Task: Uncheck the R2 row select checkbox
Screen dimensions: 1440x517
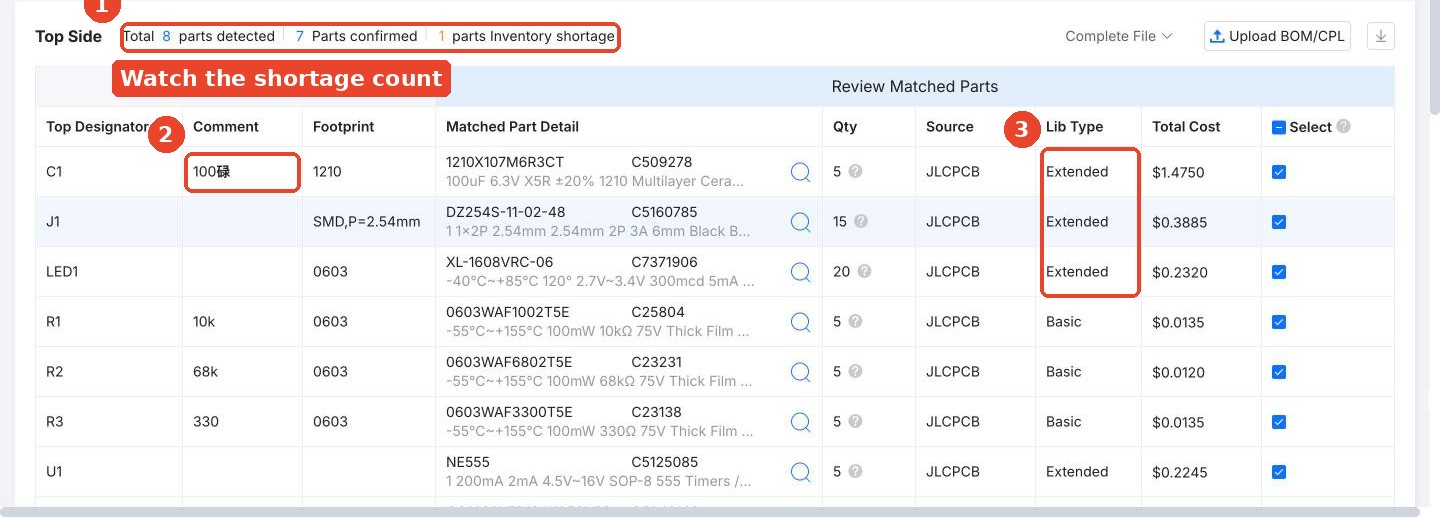Action: point(1278,372)
